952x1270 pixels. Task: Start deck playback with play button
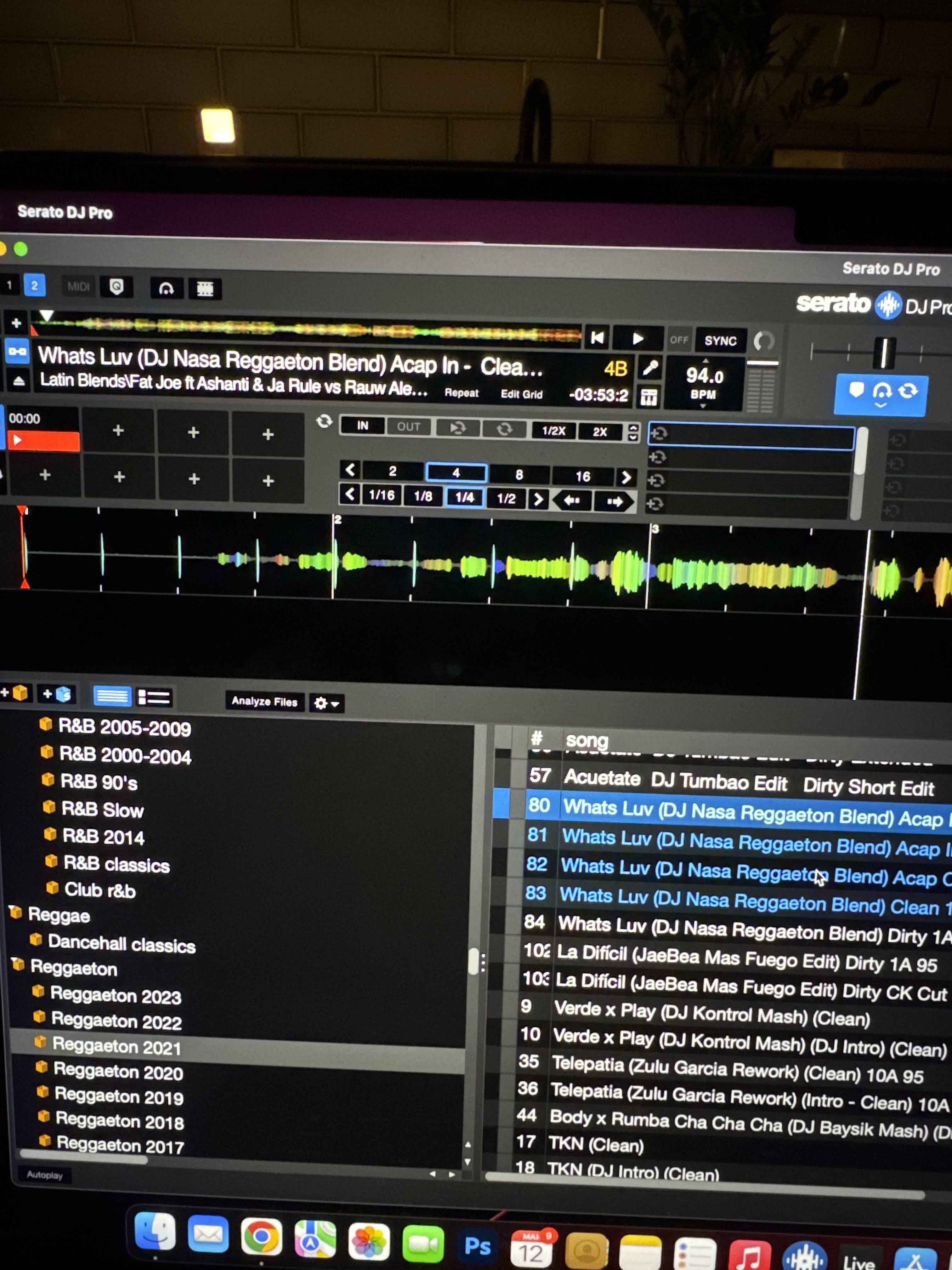637,339
